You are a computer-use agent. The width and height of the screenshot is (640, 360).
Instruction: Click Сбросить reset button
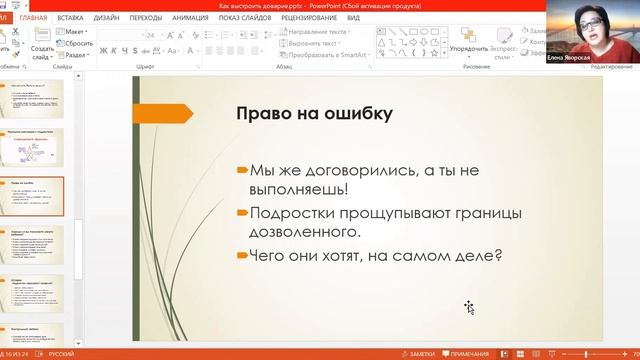[75, 43]
